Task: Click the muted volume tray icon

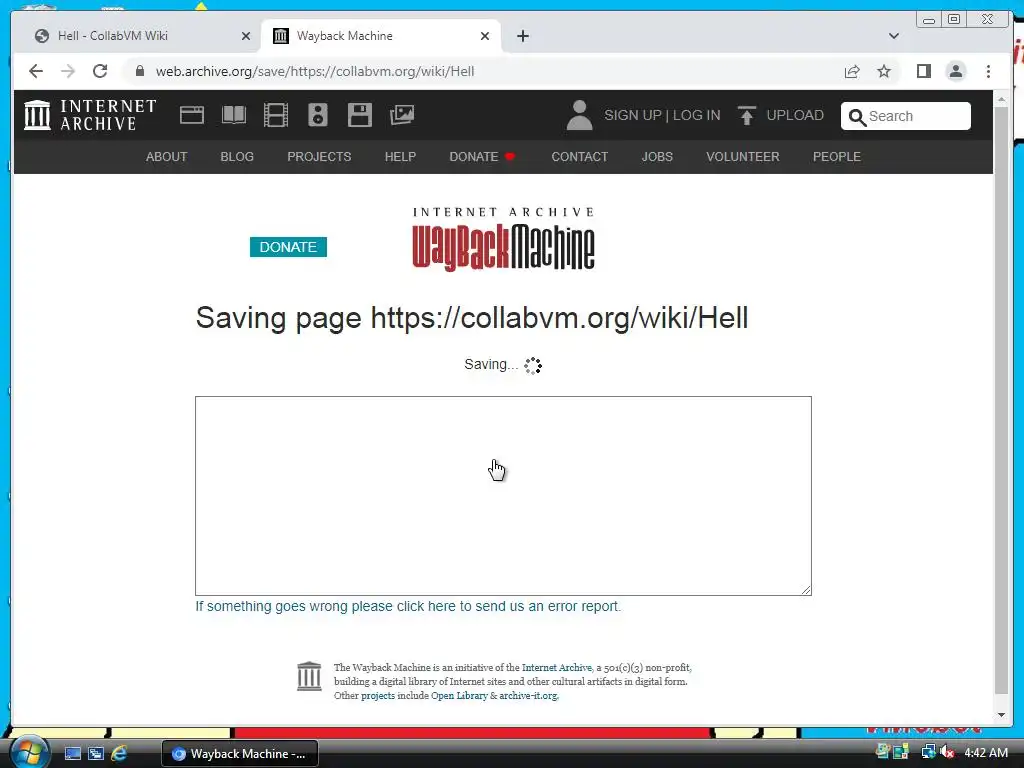Action: tap(947, 752)
